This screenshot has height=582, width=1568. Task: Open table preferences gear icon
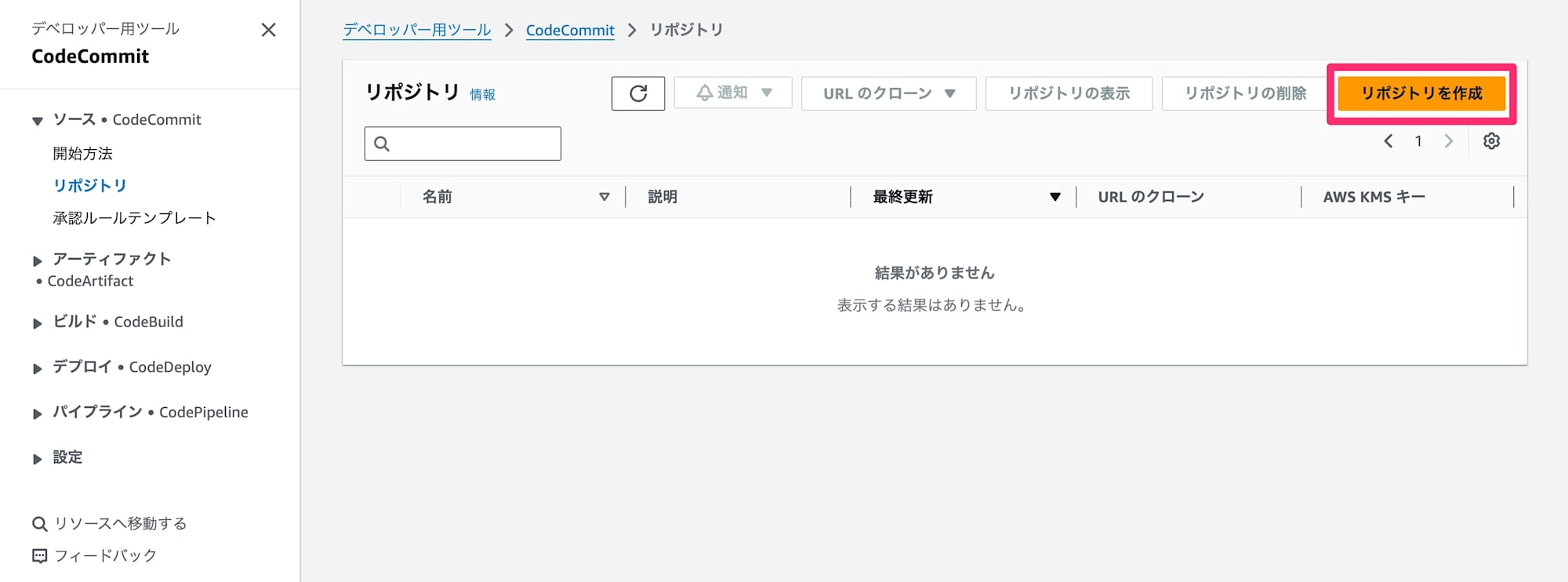tap(1491, 141)
